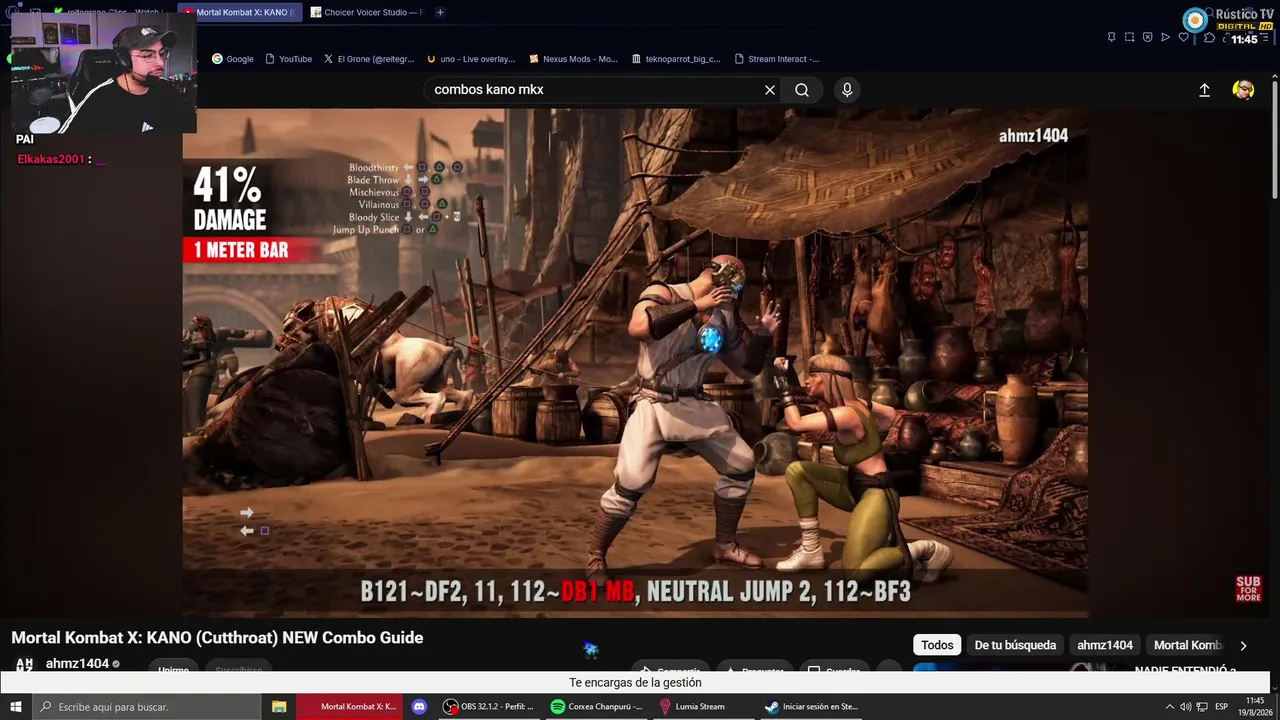The image size is (1280, 720).
Task: Open the Google bookmark
Action: point(233,59)
